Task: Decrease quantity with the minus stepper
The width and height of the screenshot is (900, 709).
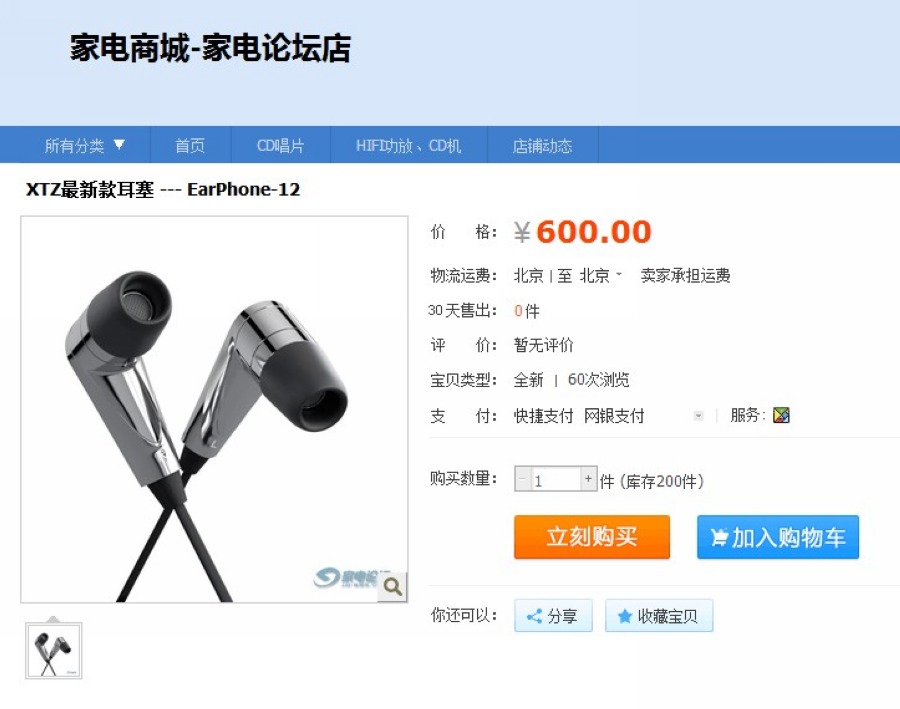Action: click(522, 479)
